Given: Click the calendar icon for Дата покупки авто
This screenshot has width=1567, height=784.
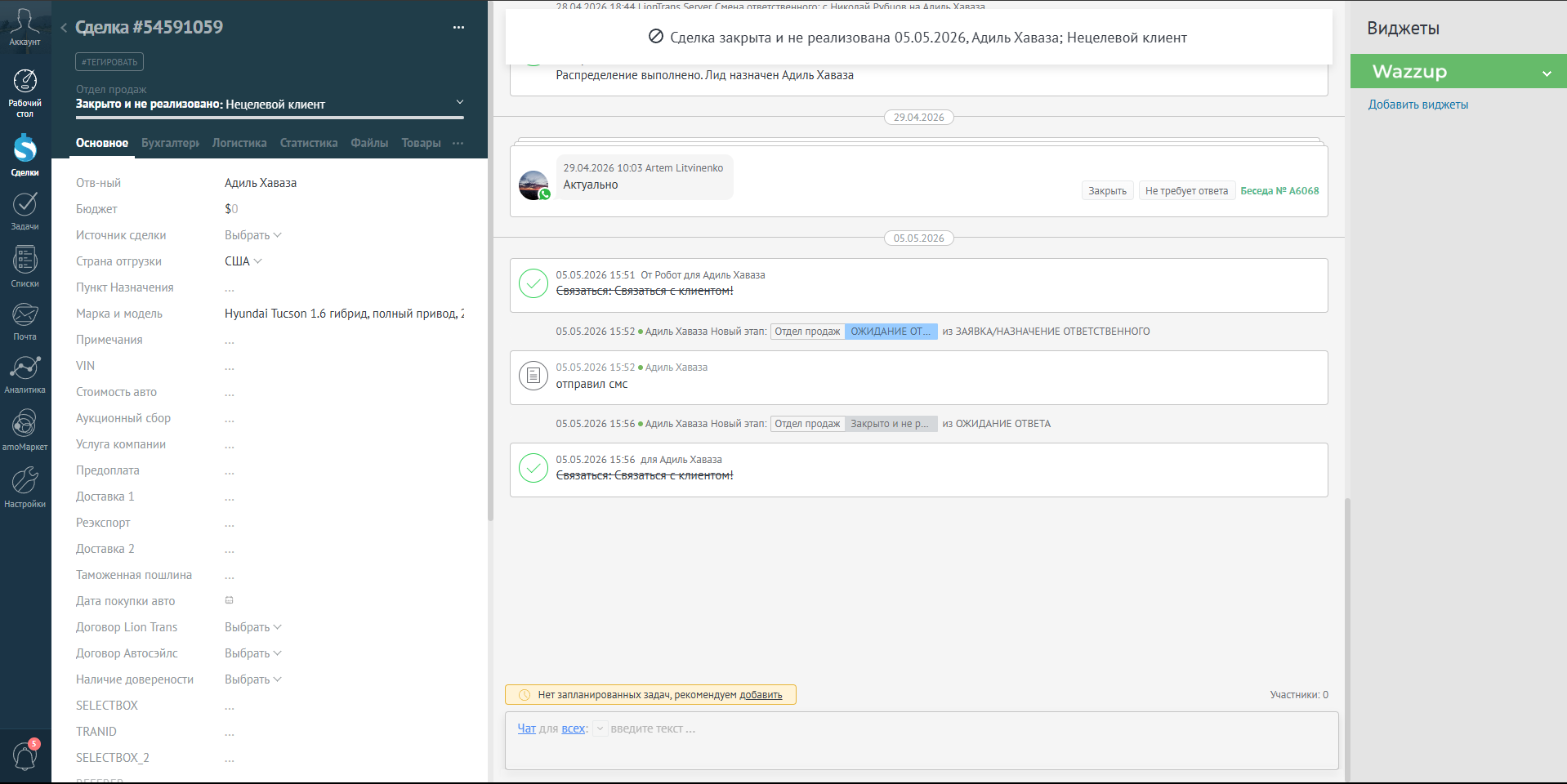Looking at the screenshot, I should [x=230, y=600].
